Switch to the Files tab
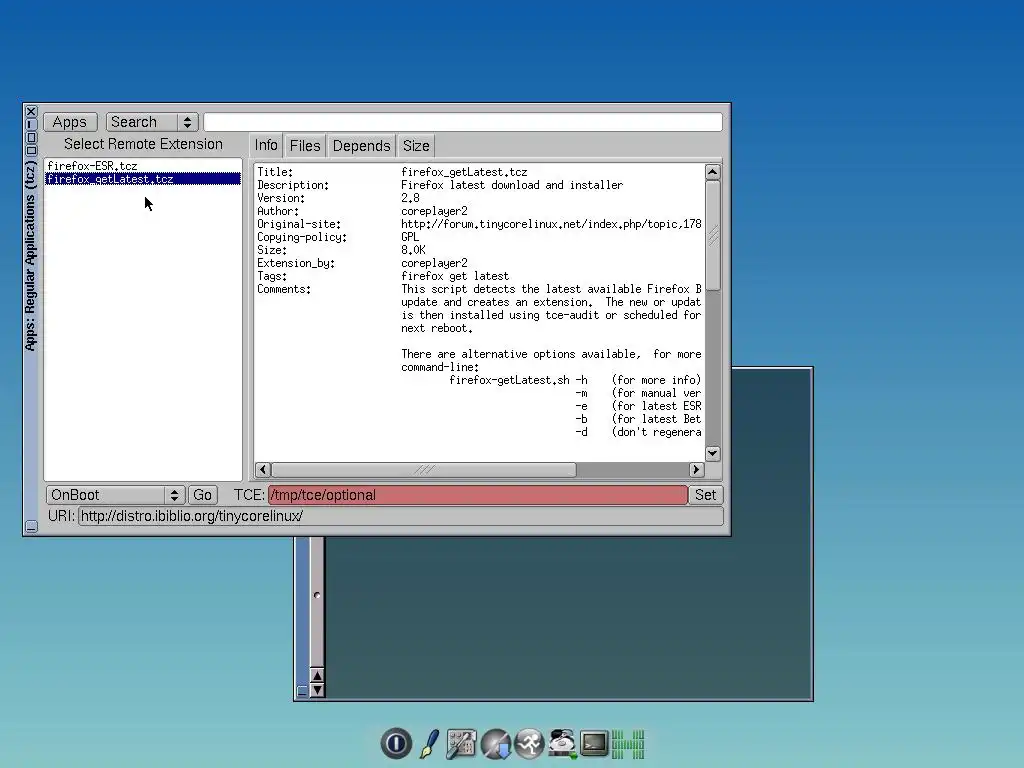 [x=305, y=146]
